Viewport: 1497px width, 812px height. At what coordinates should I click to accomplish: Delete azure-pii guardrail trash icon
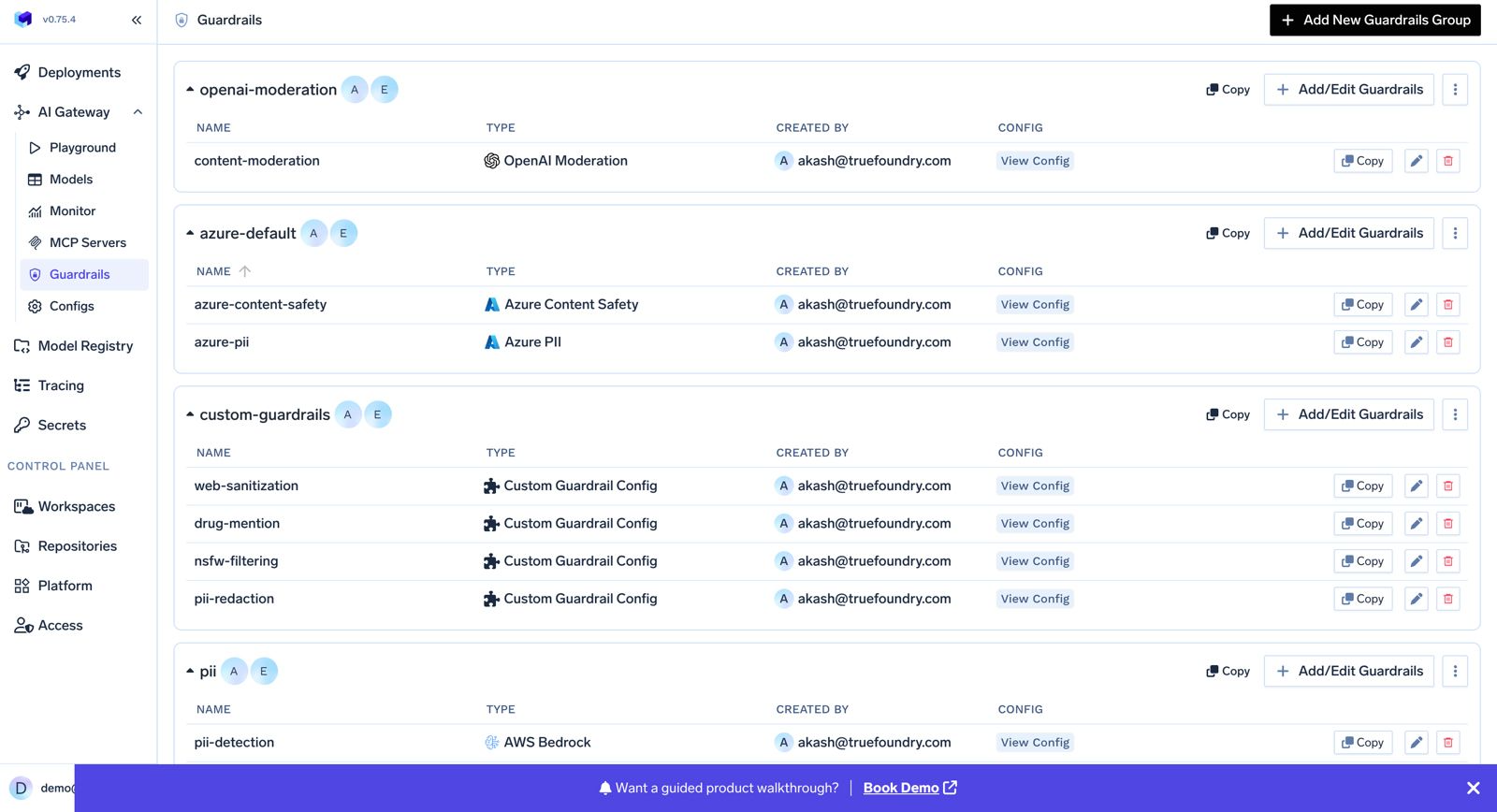tap(1448, 342)
